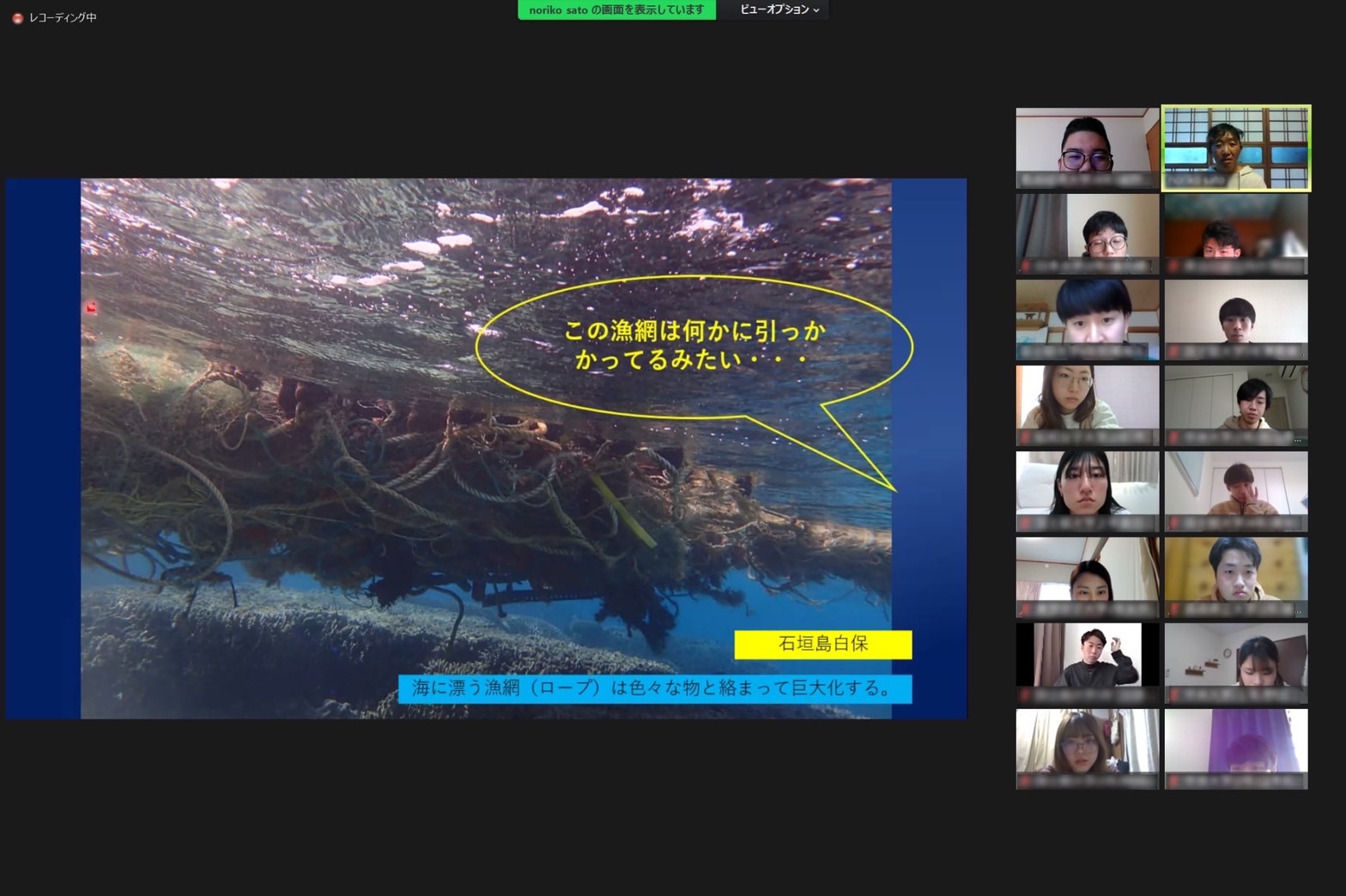
Task: Click the green noriko sato screen-sharing banner
Action: (x=616, y=9)
